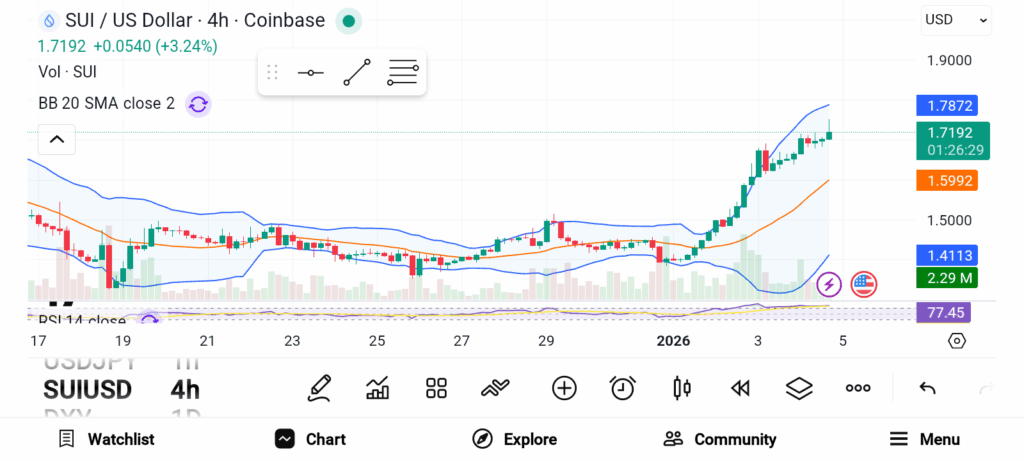Select the horizontal line drawing tool
The width and height of the screenshot is (1024, 461).
pos(310,73)
